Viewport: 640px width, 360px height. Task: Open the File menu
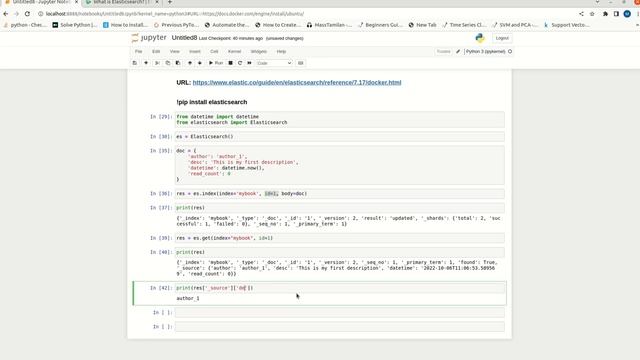139,51
